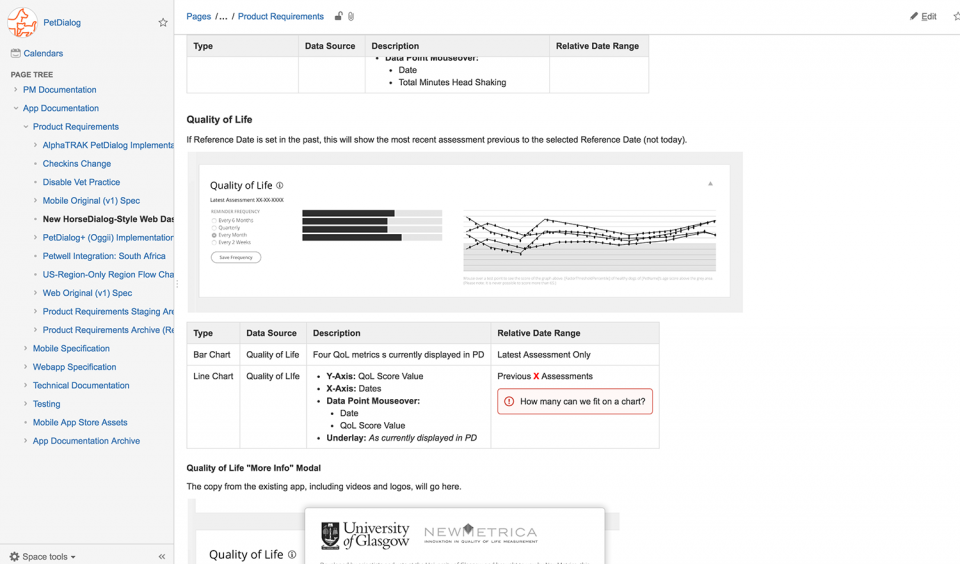The height and width of the screenshot is (564, 960).
Task: Select the Quarterly reminder frequency radio
Action: click(214, 228)
